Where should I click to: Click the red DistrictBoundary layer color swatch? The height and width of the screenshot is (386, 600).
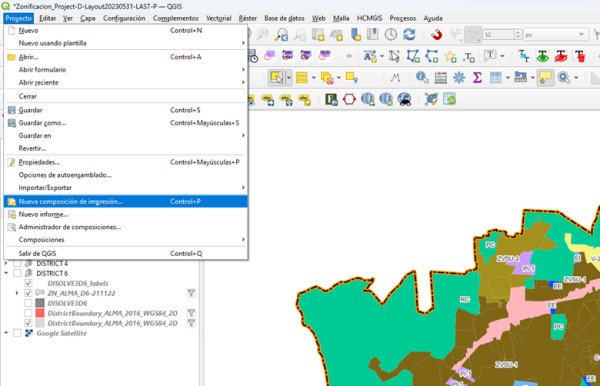tap(40, 313)
